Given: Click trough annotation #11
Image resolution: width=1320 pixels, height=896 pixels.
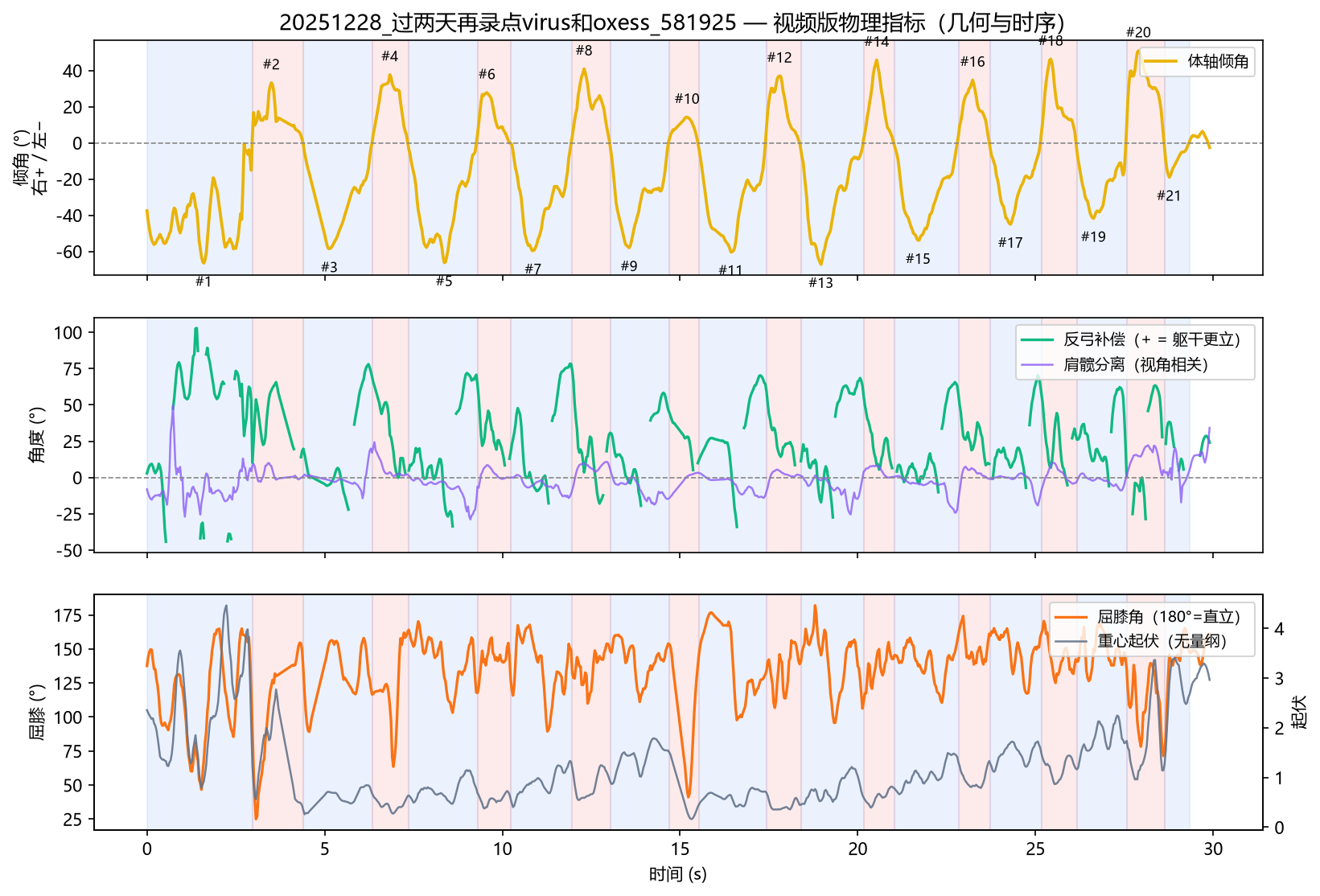Looking at the screenshot, I should pyautogui.click(x=730, y=270).
